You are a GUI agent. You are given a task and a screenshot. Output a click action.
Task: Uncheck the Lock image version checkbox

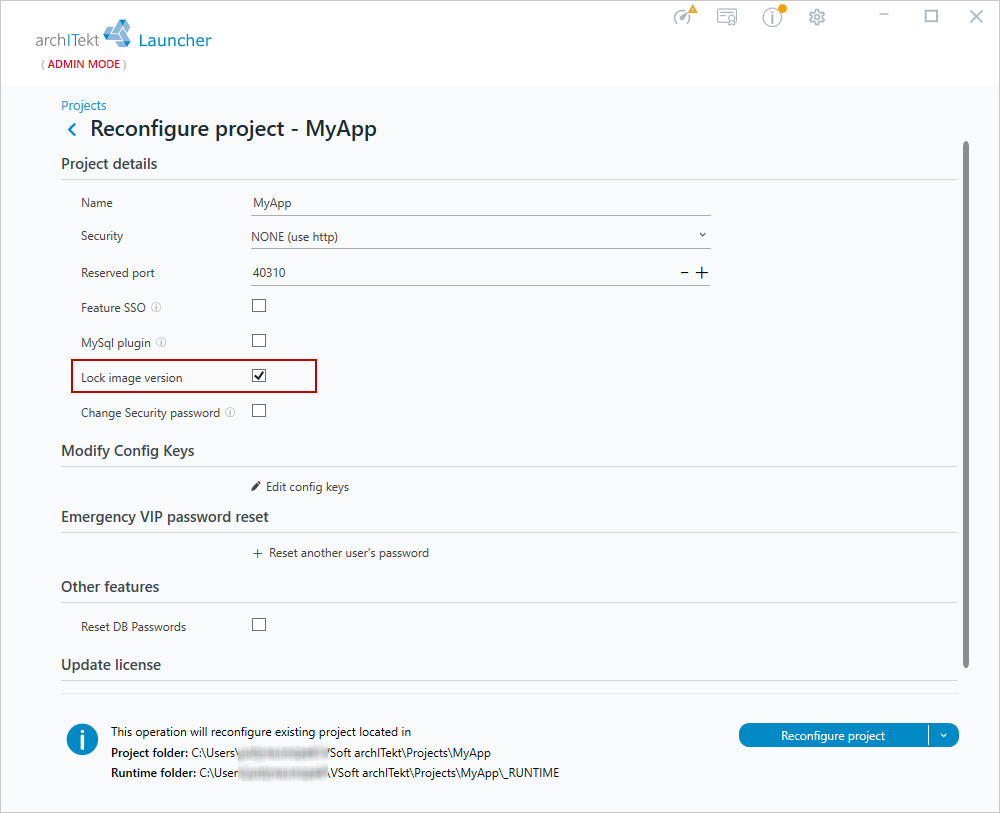[259, 376]
